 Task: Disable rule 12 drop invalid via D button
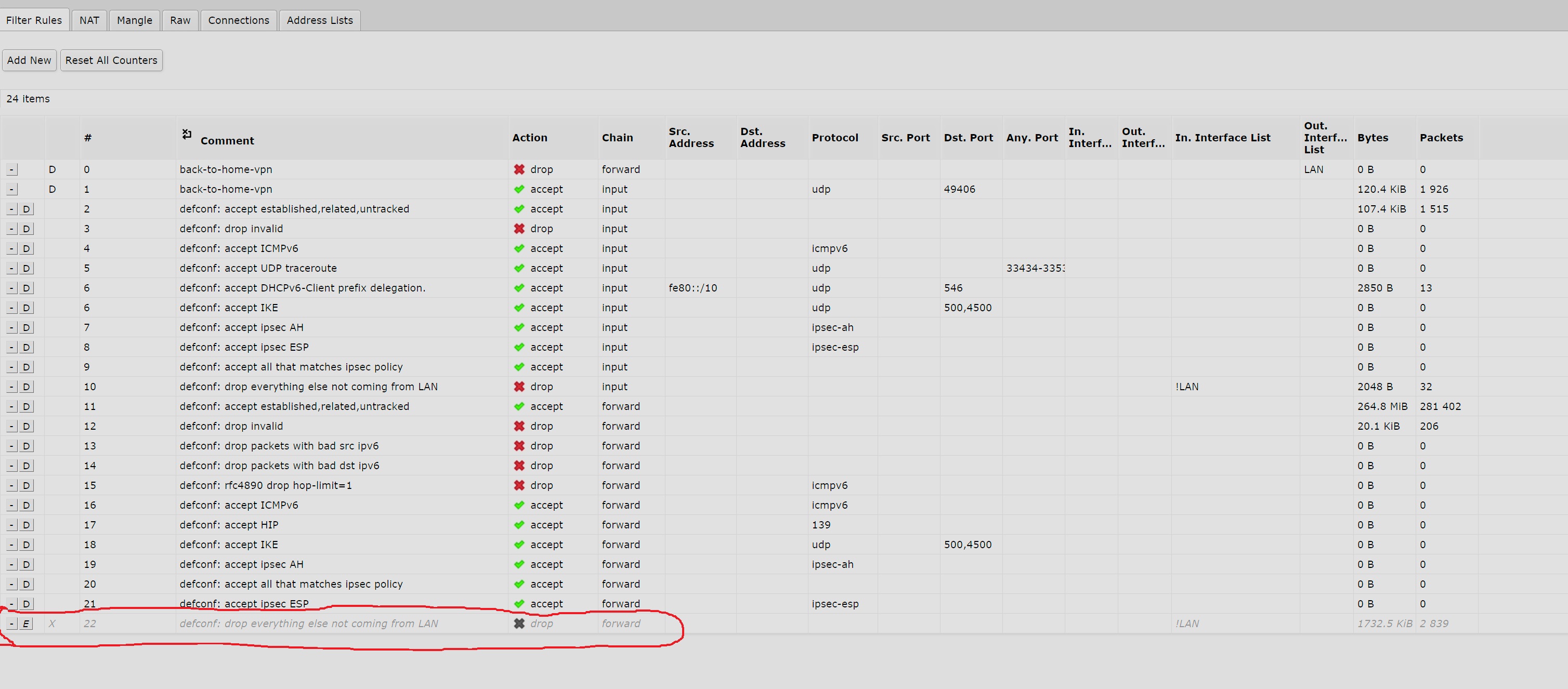point(25,426)
